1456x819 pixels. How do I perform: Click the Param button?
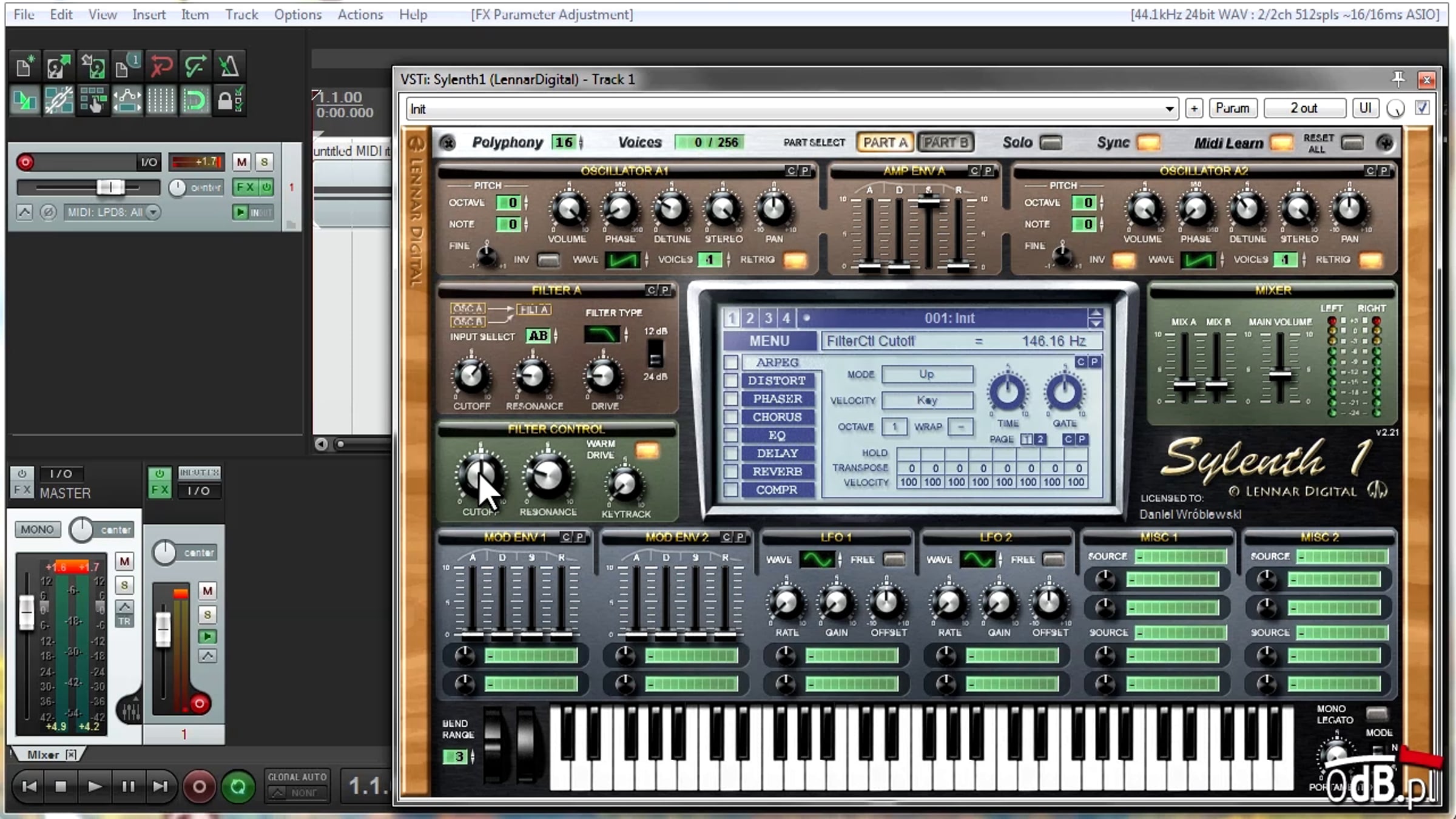pos(1233,109)
